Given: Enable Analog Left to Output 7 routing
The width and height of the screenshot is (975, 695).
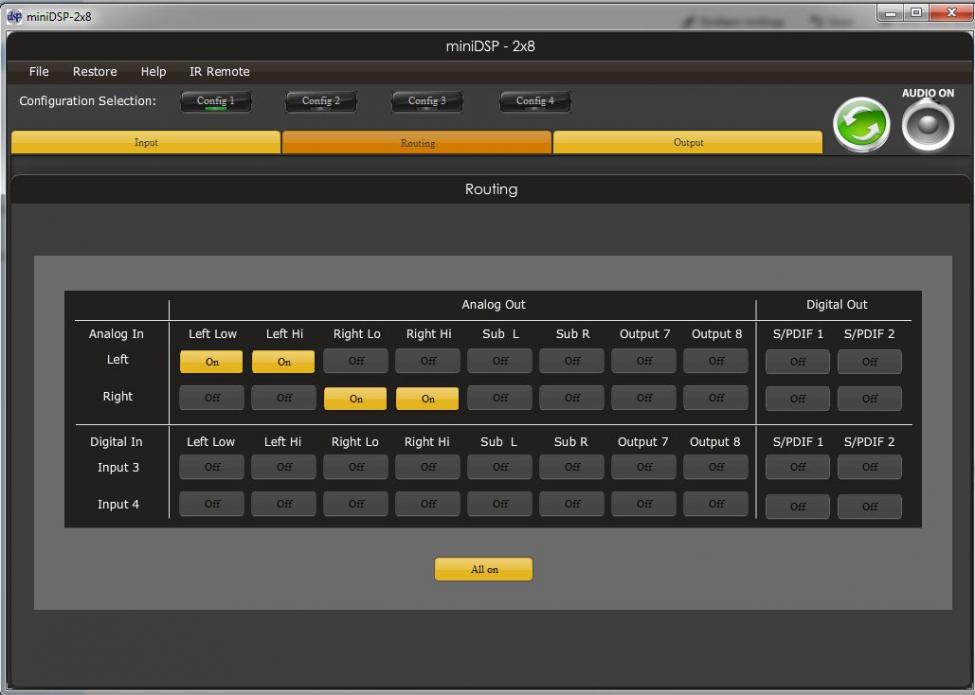Looking at the screenshot, I should pos(644,361).
